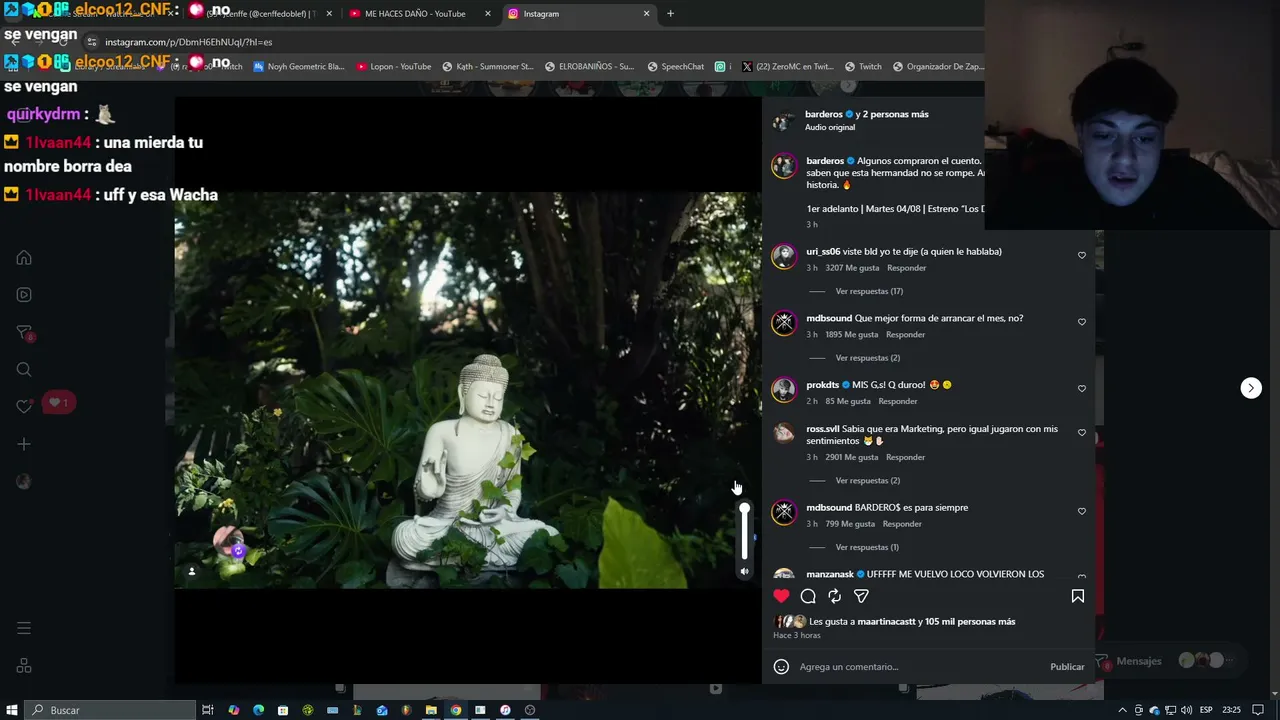Open a new browser tab
The width and height of the screenshot is (1280, 720).
point(670,14)
